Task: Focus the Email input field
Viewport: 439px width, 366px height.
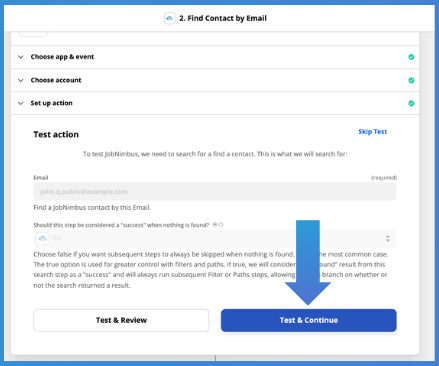Action: click(215, 192)
